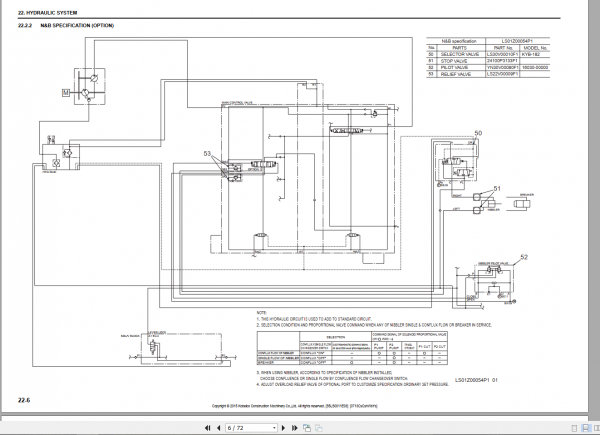Viewport: 600px width, 435px height.
Task: Click callout number 53 near the control valve
Action: [207, 153]
